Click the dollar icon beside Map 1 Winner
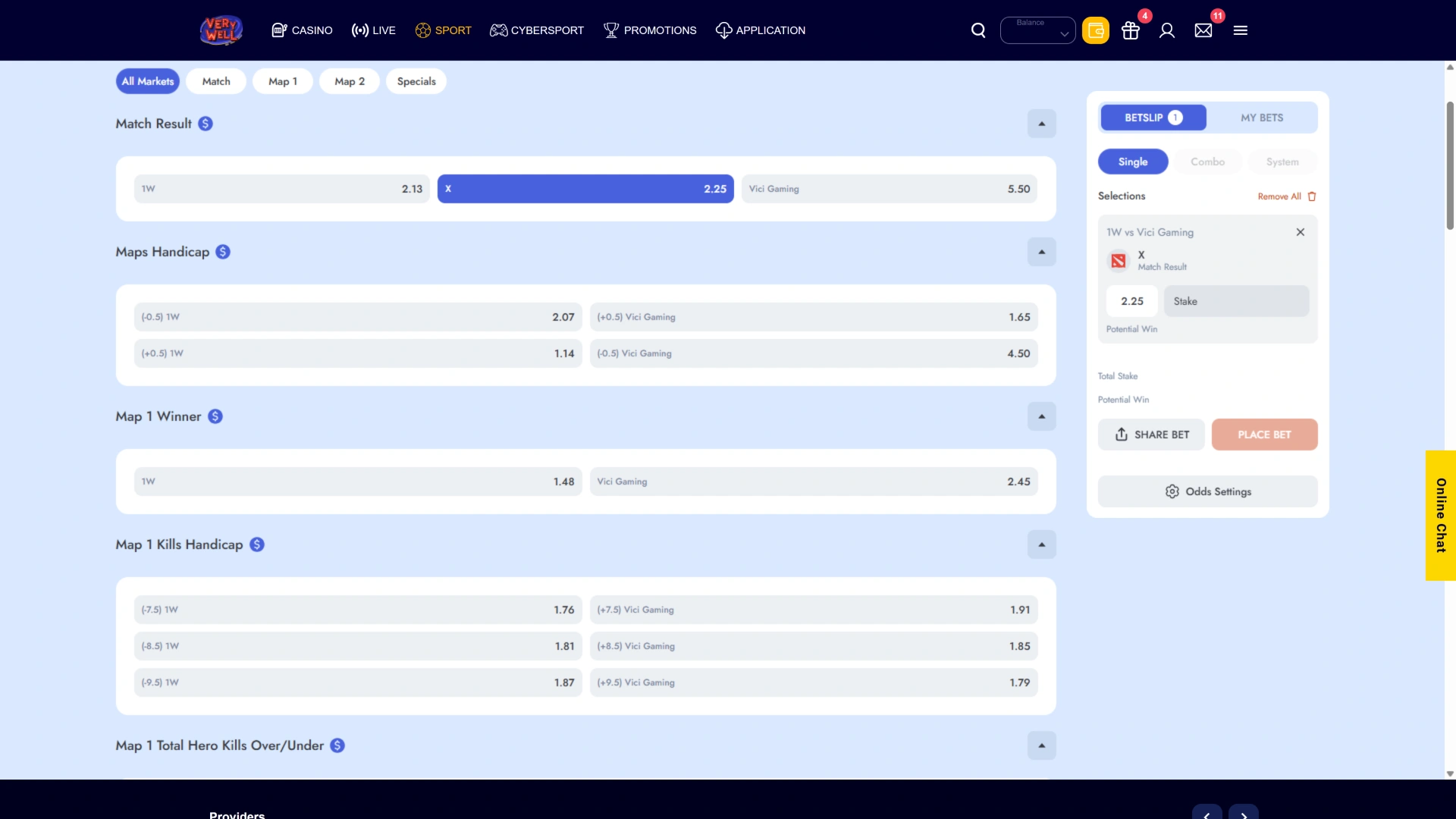The width and height of the screenshot is (1456, 819). click(x=215, y=416)
